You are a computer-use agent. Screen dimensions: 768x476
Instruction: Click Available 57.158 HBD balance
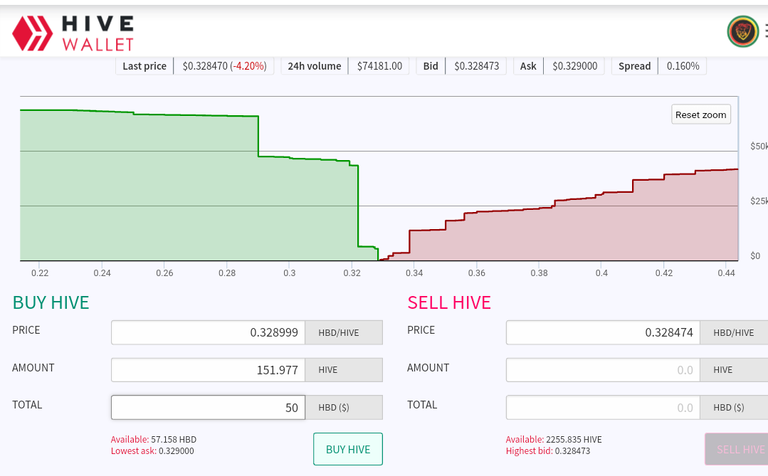pyautogui.click(x=153, y=440)
